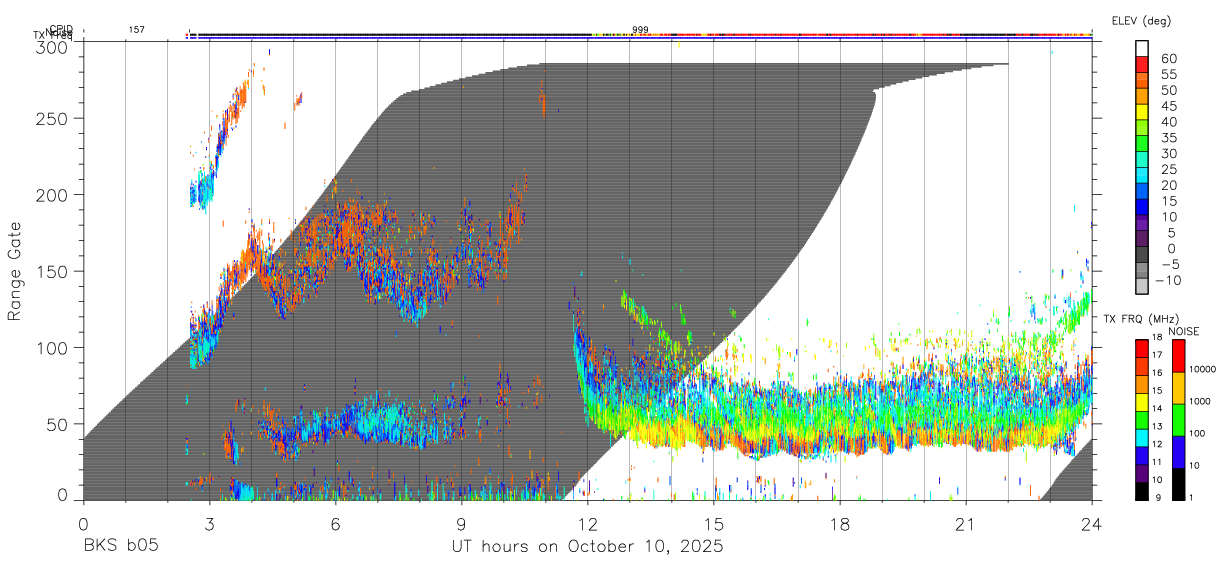Image resolution: width=1228 pixels, height=567 pixels.
Task: Click the y-axis tick label '50'
Action: click(59, 424)
